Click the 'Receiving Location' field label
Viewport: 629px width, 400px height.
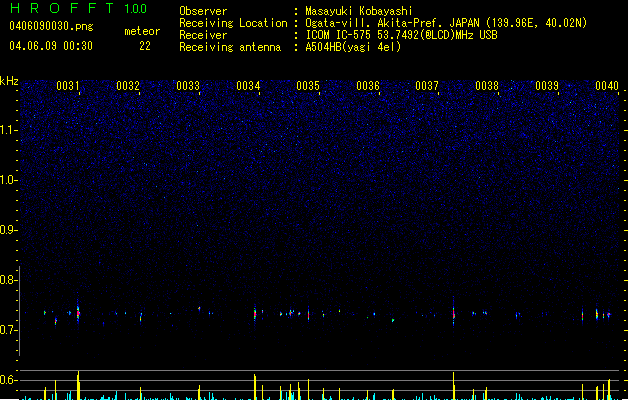pyautogui.click(x=233, y=23)
